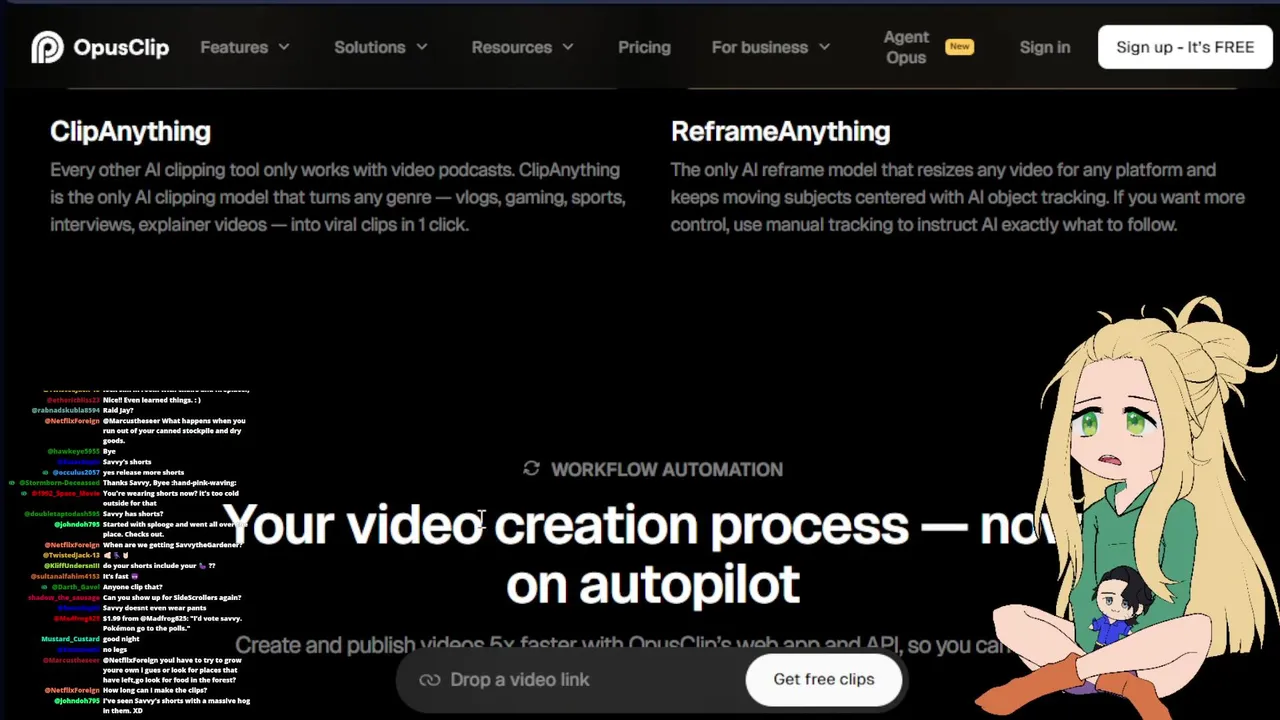Viewport: 1280px width, 720px height.
Task: Click chat username Mustard_Custard
Action: (x=70, y=639)
